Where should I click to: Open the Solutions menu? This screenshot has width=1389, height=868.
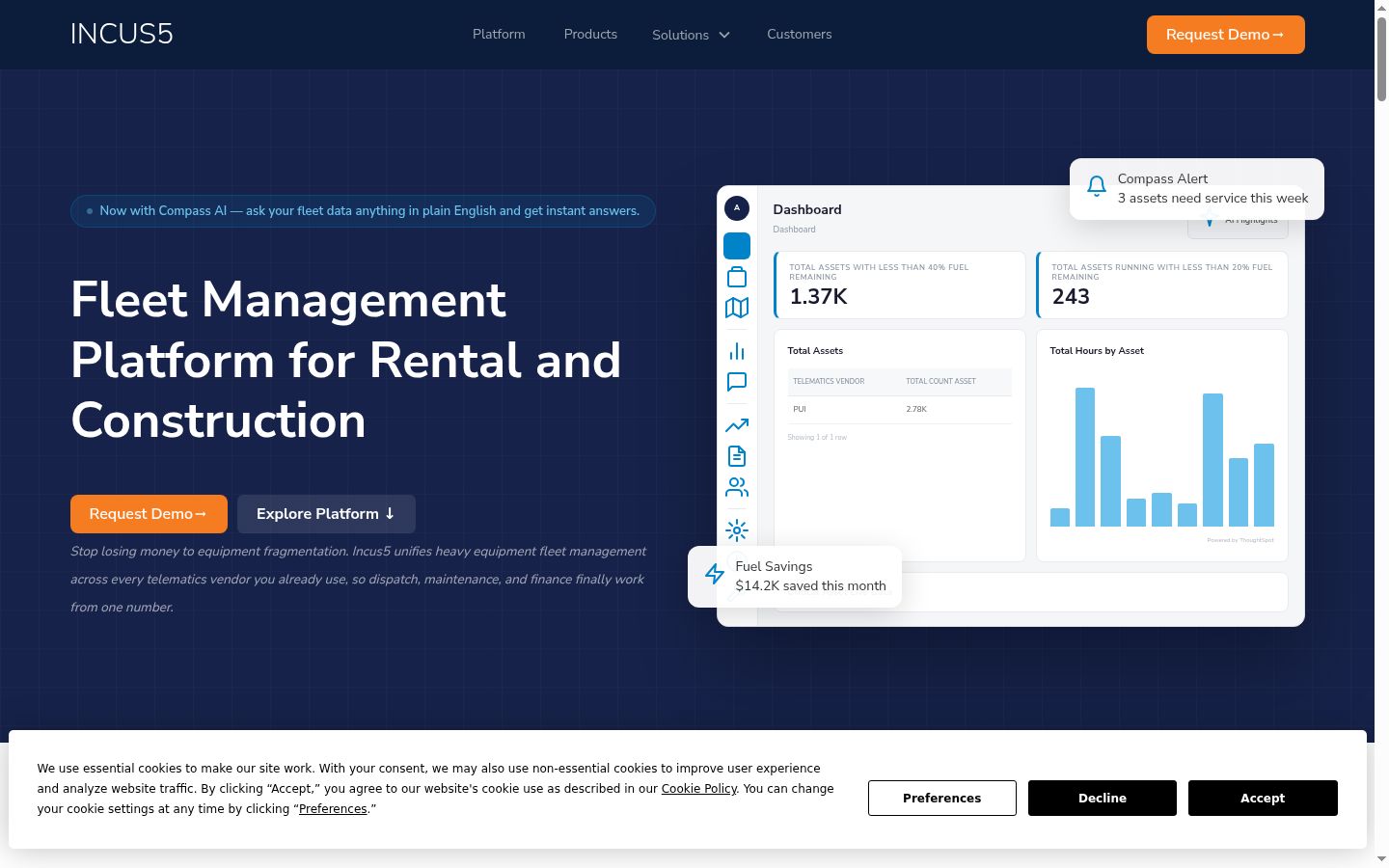[691, 35]
